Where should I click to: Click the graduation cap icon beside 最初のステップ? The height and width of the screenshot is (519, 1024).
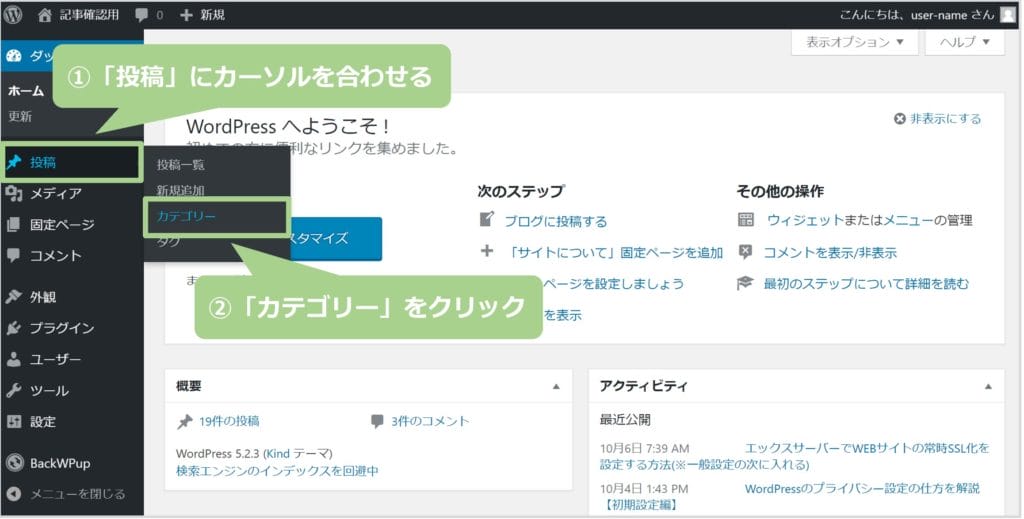coord(745,283)
